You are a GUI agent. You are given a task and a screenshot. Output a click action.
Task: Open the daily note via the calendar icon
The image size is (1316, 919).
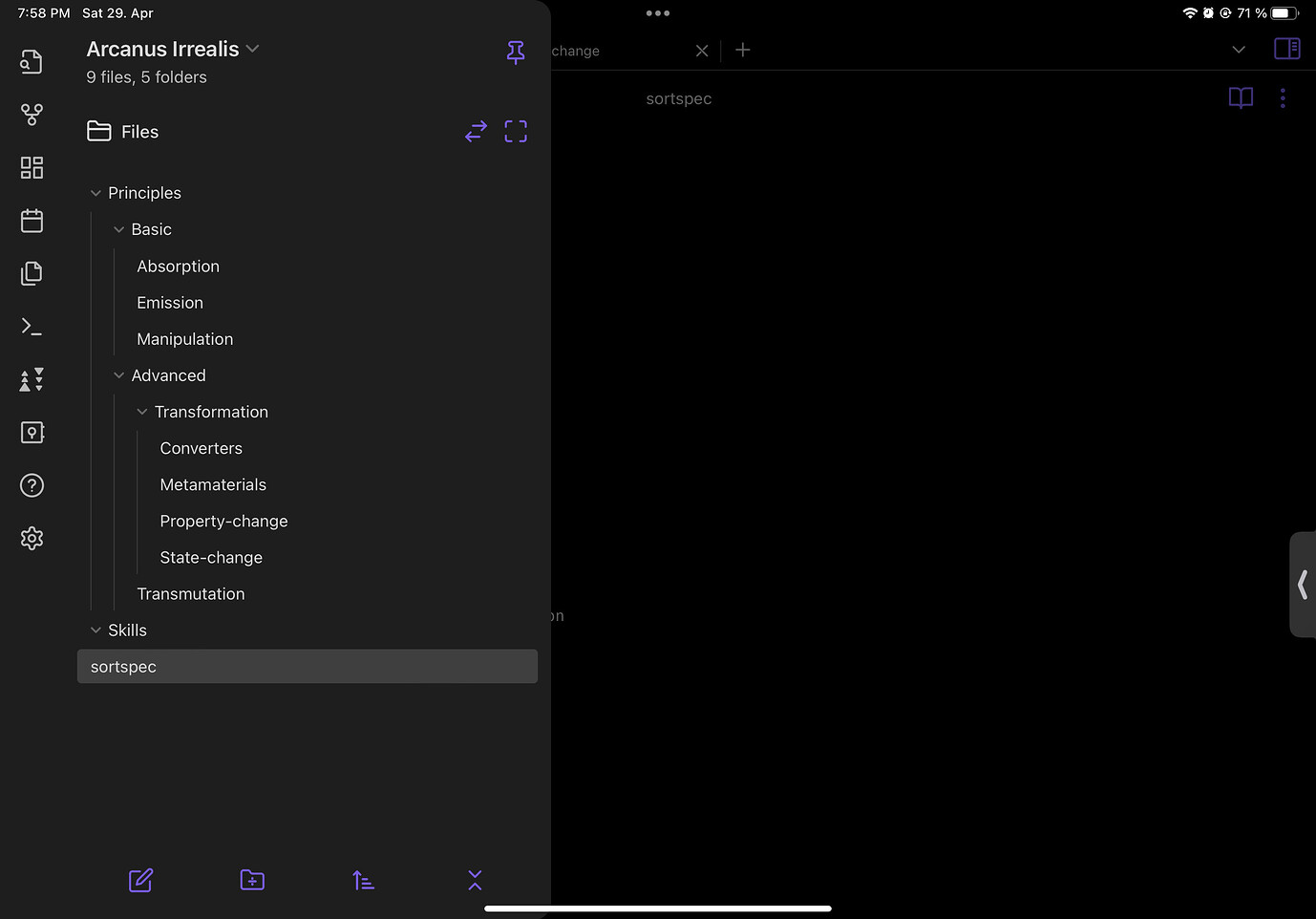coord(32,220)
